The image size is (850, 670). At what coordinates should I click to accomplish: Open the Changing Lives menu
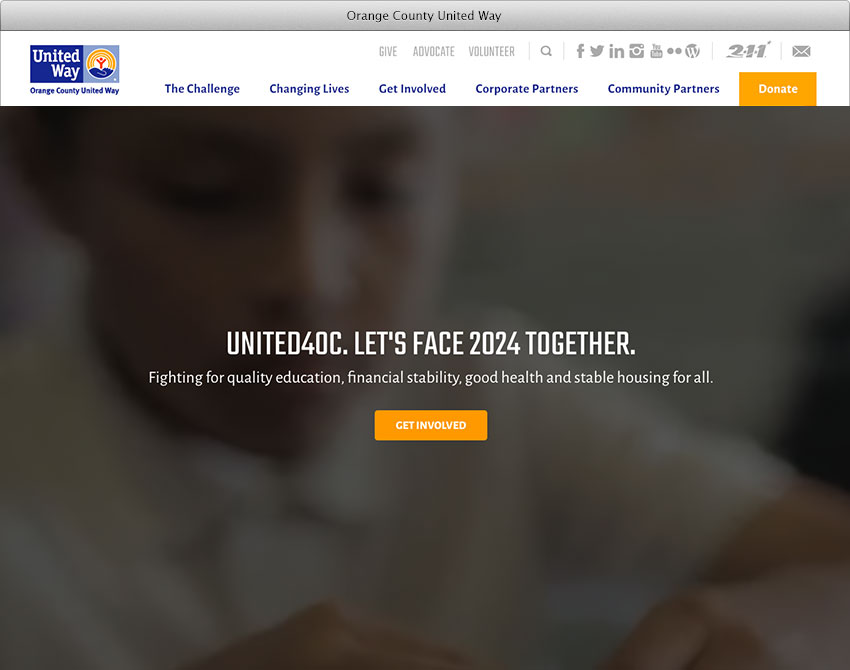[x=310, y=89]
